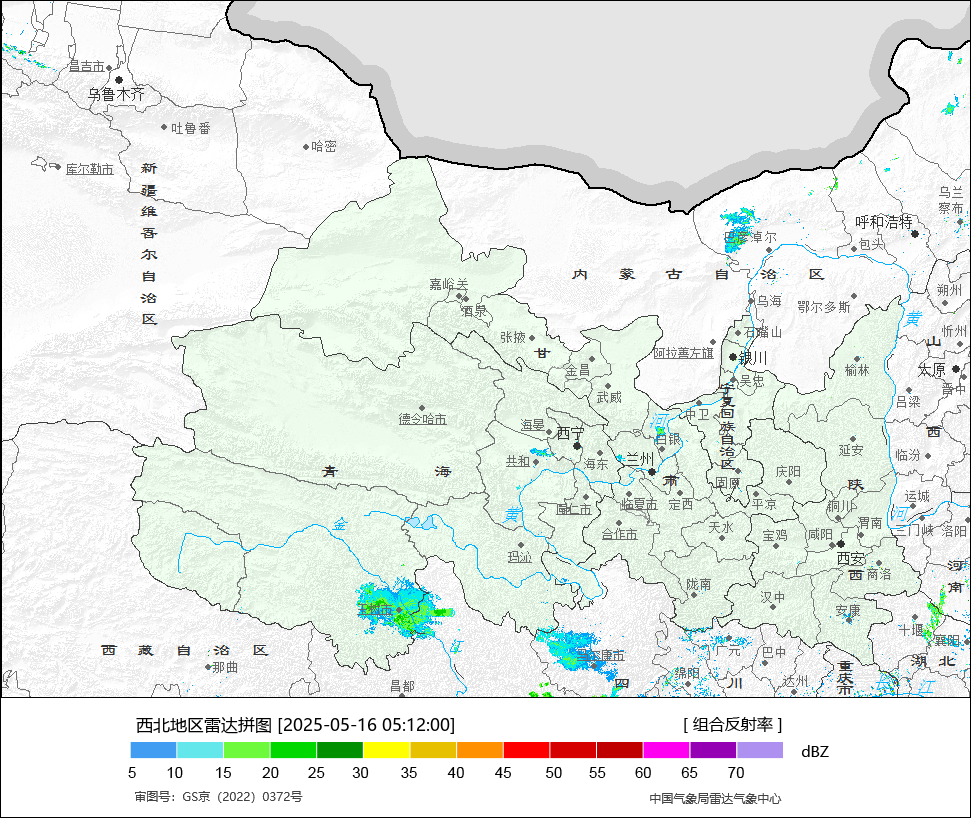971x818 pixels.
Task: Click the 哈密 city label
Action: point(324,146)
